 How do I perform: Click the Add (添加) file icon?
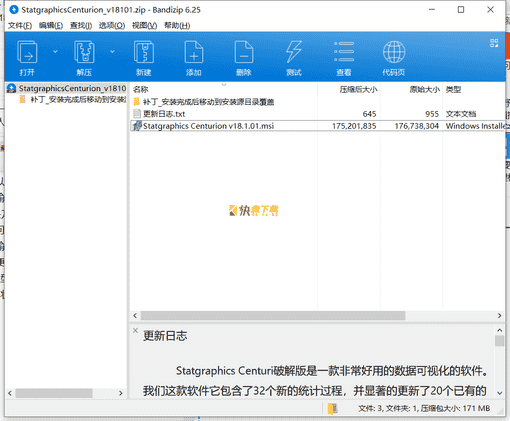194,52
